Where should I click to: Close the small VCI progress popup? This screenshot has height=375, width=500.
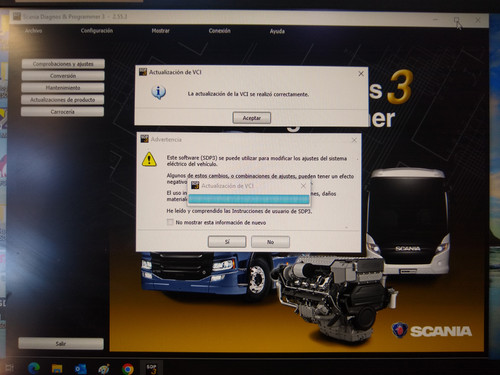[x=303, y=186]
